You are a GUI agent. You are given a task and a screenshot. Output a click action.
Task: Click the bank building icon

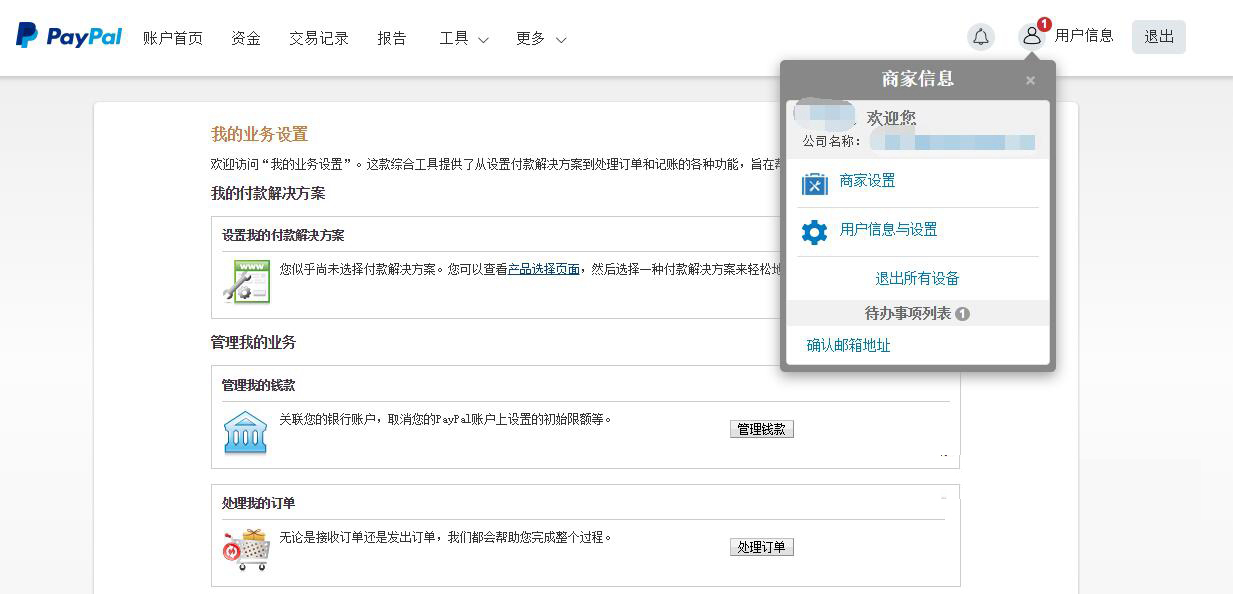(x=245, y=432)
